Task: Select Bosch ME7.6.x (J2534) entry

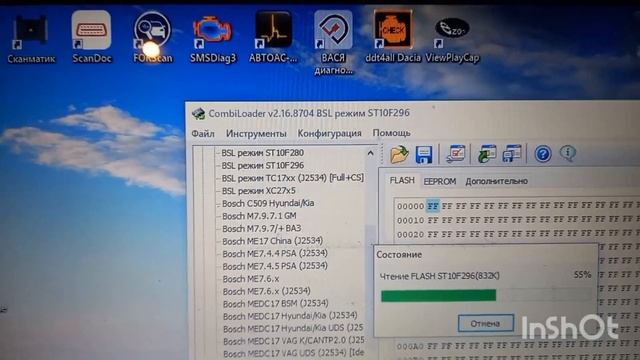Action: (x=267, y=291)
